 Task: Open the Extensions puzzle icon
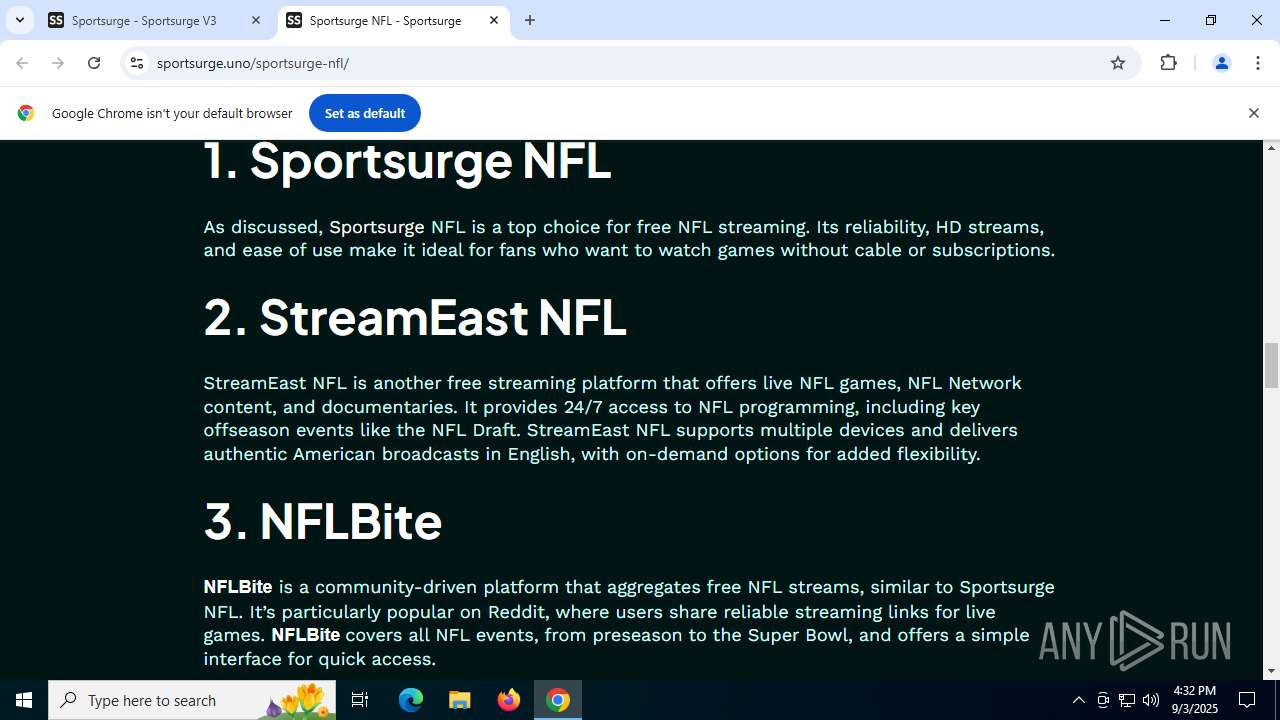point(1168,63)
